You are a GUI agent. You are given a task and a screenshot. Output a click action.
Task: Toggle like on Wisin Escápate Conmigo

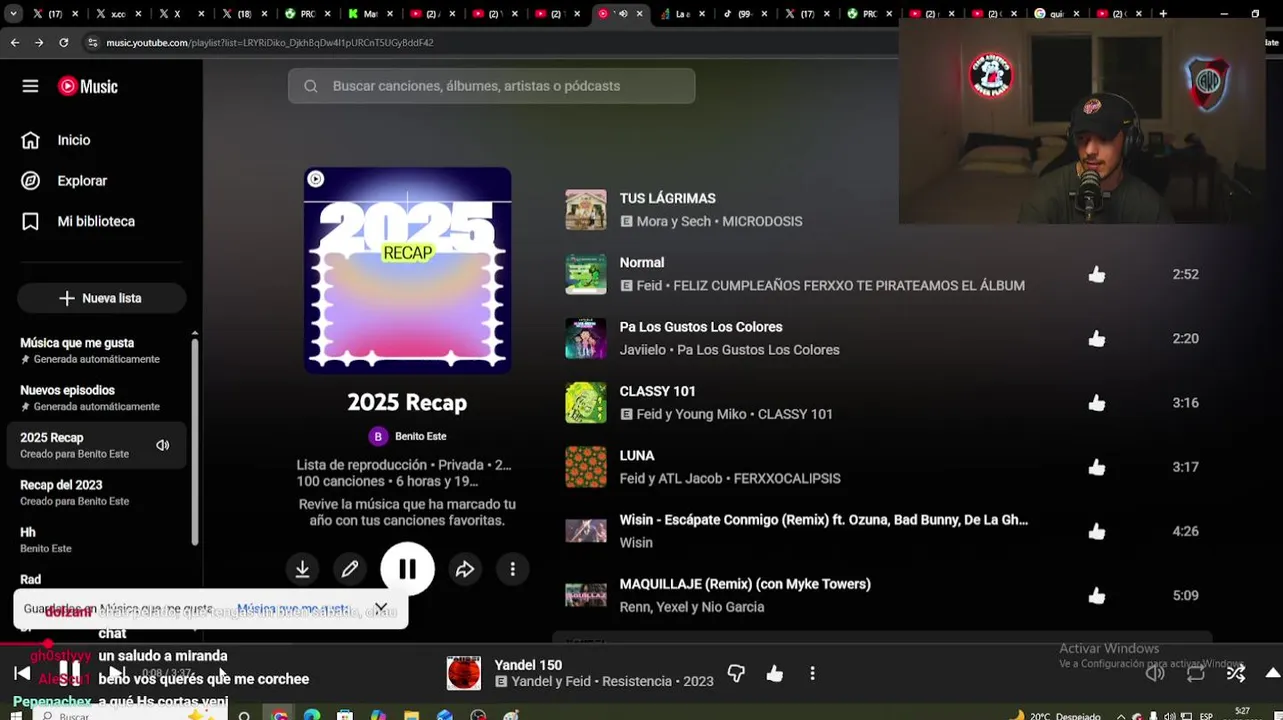[1097, 531]
